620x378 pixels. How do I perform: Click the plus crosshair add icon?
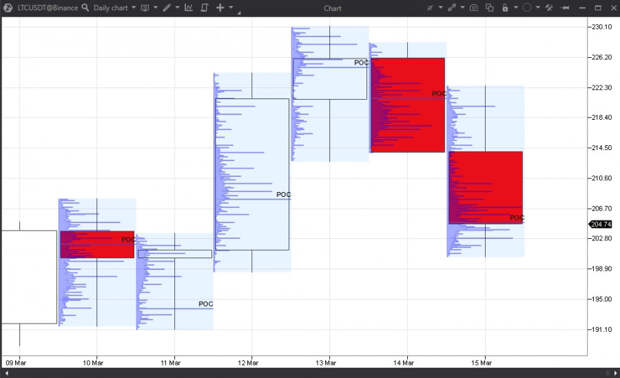click(220, 8)
